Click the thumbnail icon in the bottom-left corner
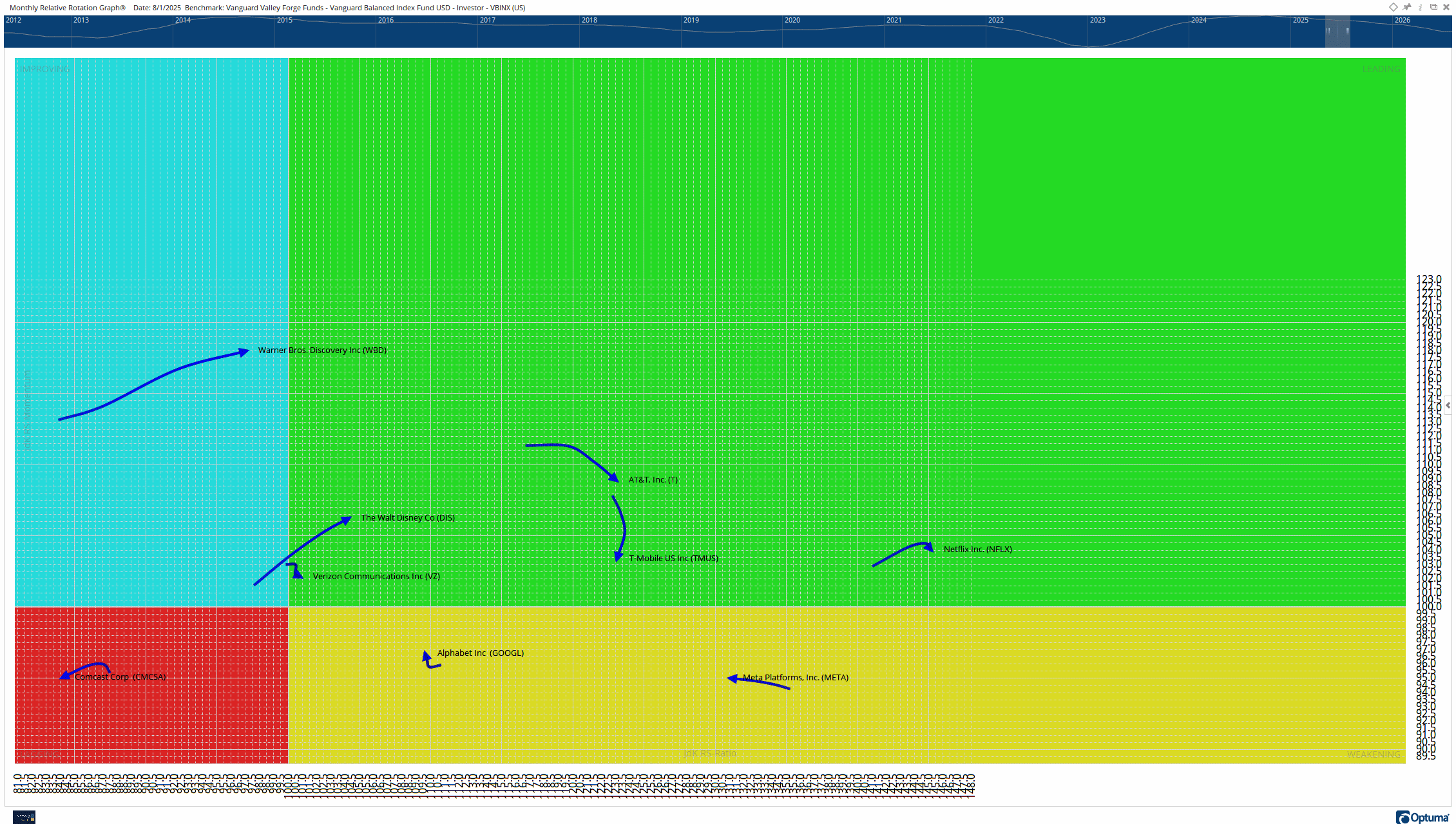This screenshot has height=824, width=1456. coord(24,817)
